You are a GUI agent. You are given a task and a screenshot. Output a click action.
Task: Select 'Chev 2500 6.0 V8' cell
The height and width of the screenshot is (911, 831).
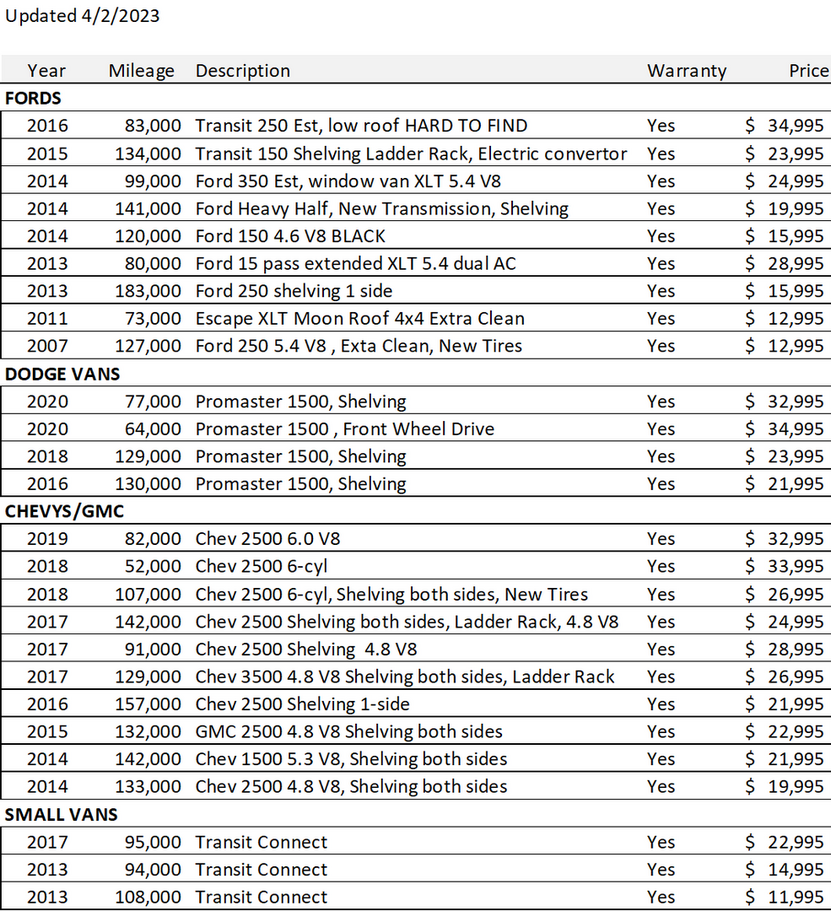click(268, 539)
